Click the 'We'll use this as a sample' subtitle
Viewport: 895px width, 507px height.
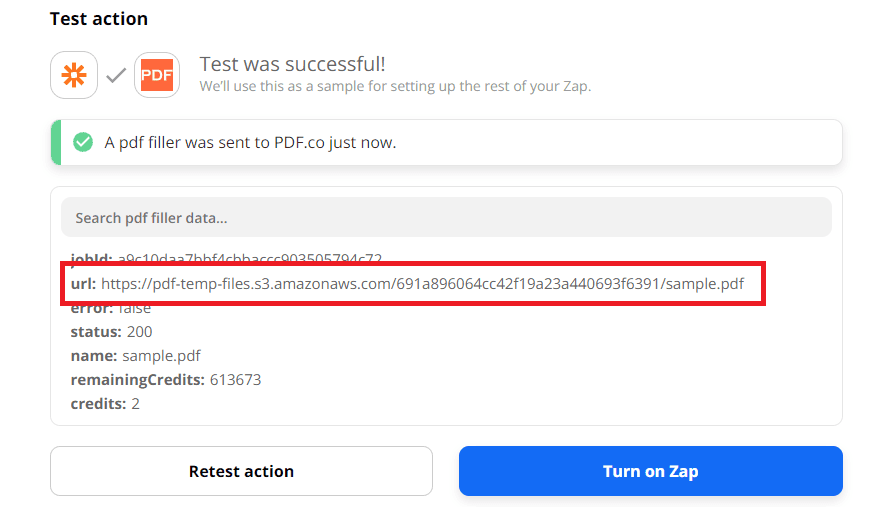[x=395, y=86]
